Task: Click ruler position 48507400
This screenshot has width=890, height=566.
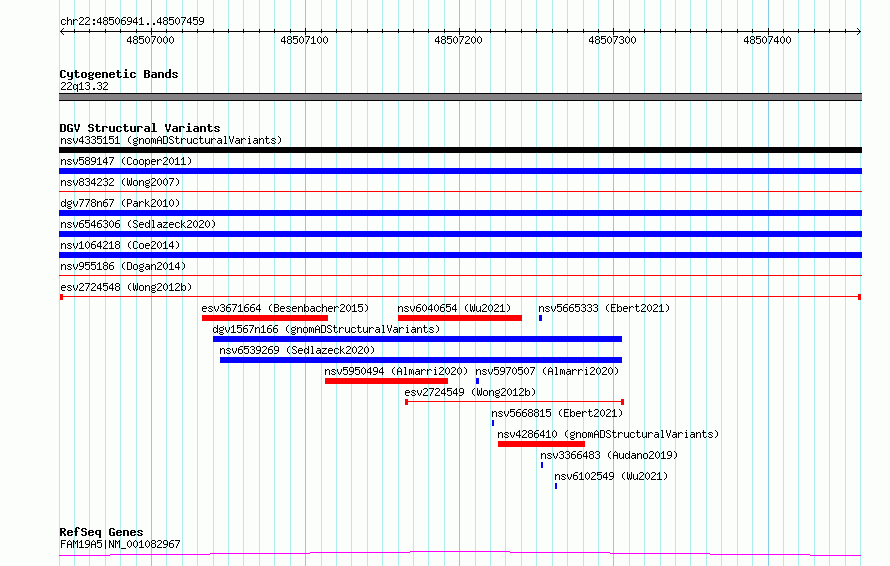Action: (x=767, y=40)
